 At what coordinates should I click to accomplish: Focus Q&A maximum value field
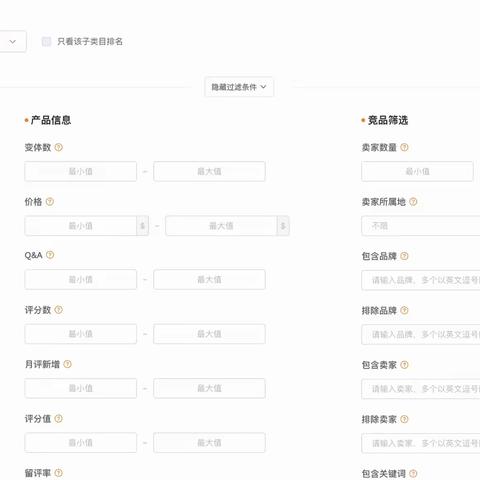[x=209, y=279]
